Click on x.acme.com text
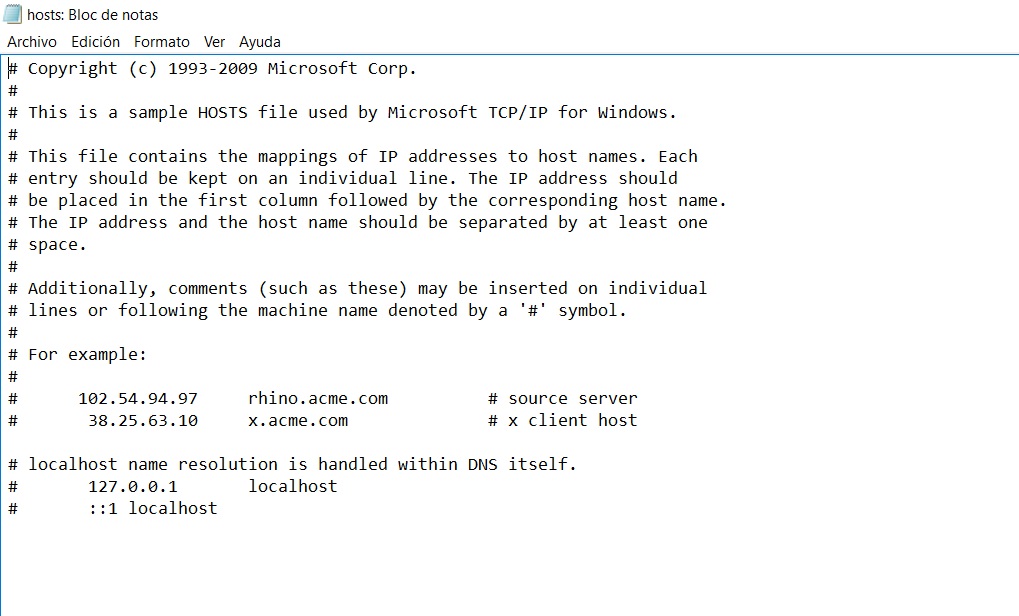Screen dimensions: 1019x616 (x=298, y=420)
